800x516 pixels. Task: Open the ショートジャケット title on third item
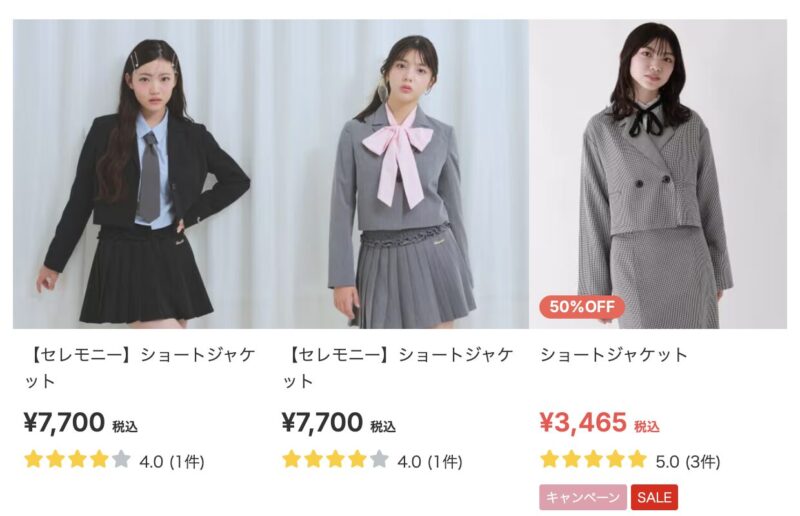[614, 355]
